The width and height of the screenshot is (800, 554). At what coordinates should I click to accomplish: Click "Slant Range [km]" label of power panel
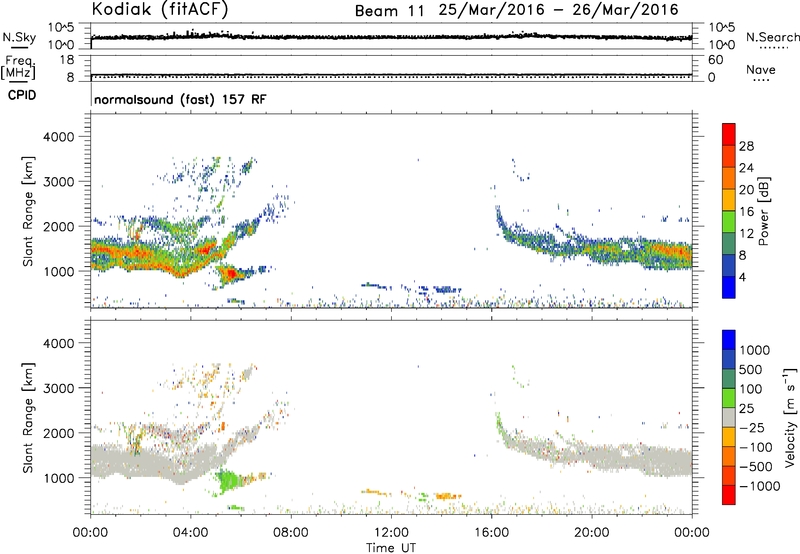pos(28,211)
